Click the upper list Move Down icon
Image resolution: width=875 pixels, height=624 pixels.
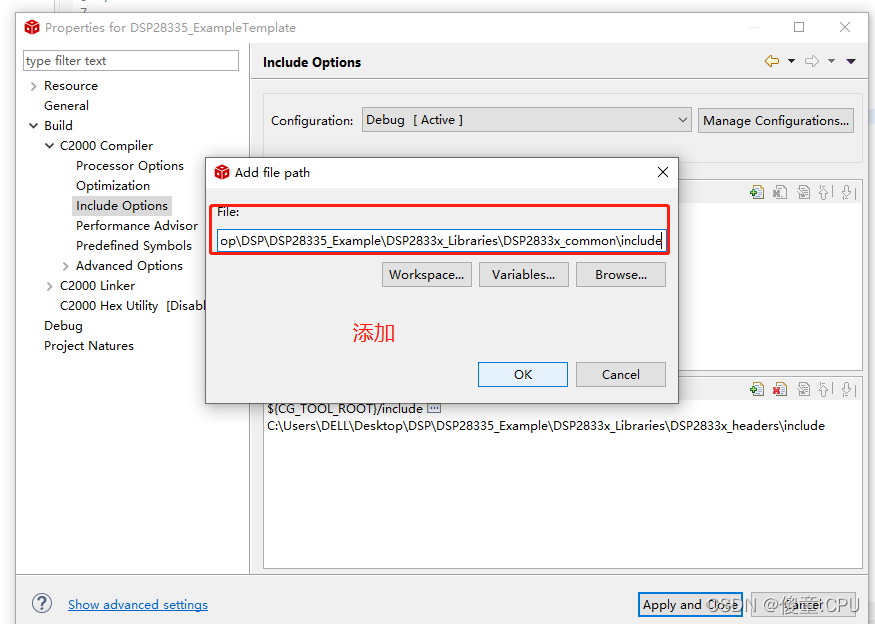[848, 193]
